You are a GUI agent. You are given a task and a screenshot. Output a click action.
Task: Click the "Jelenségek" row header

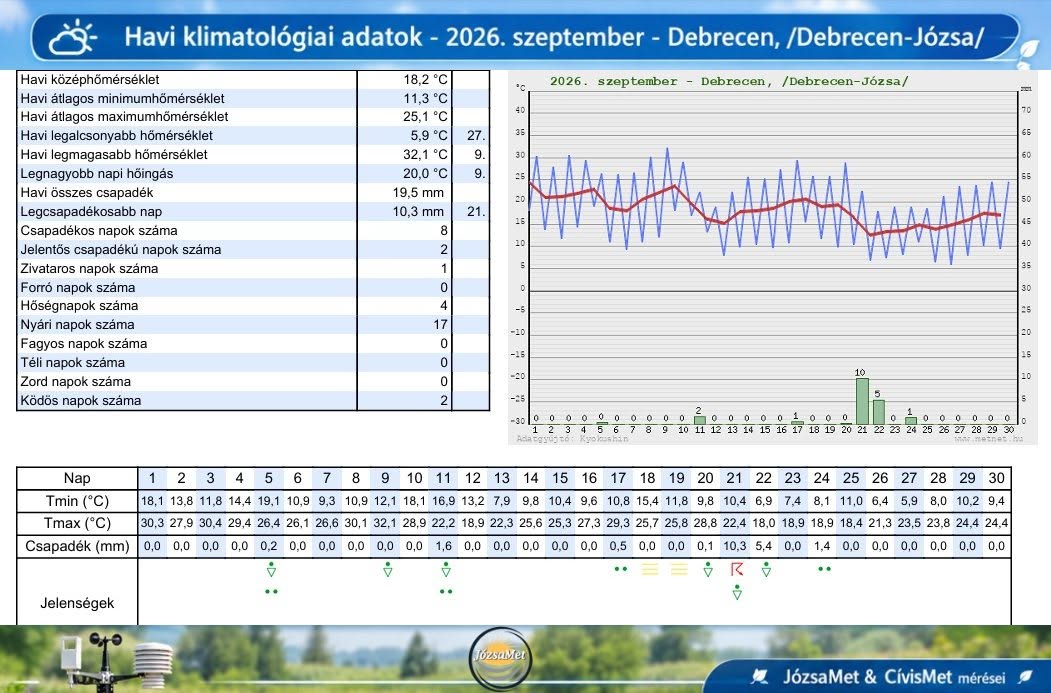coord(77,603)
